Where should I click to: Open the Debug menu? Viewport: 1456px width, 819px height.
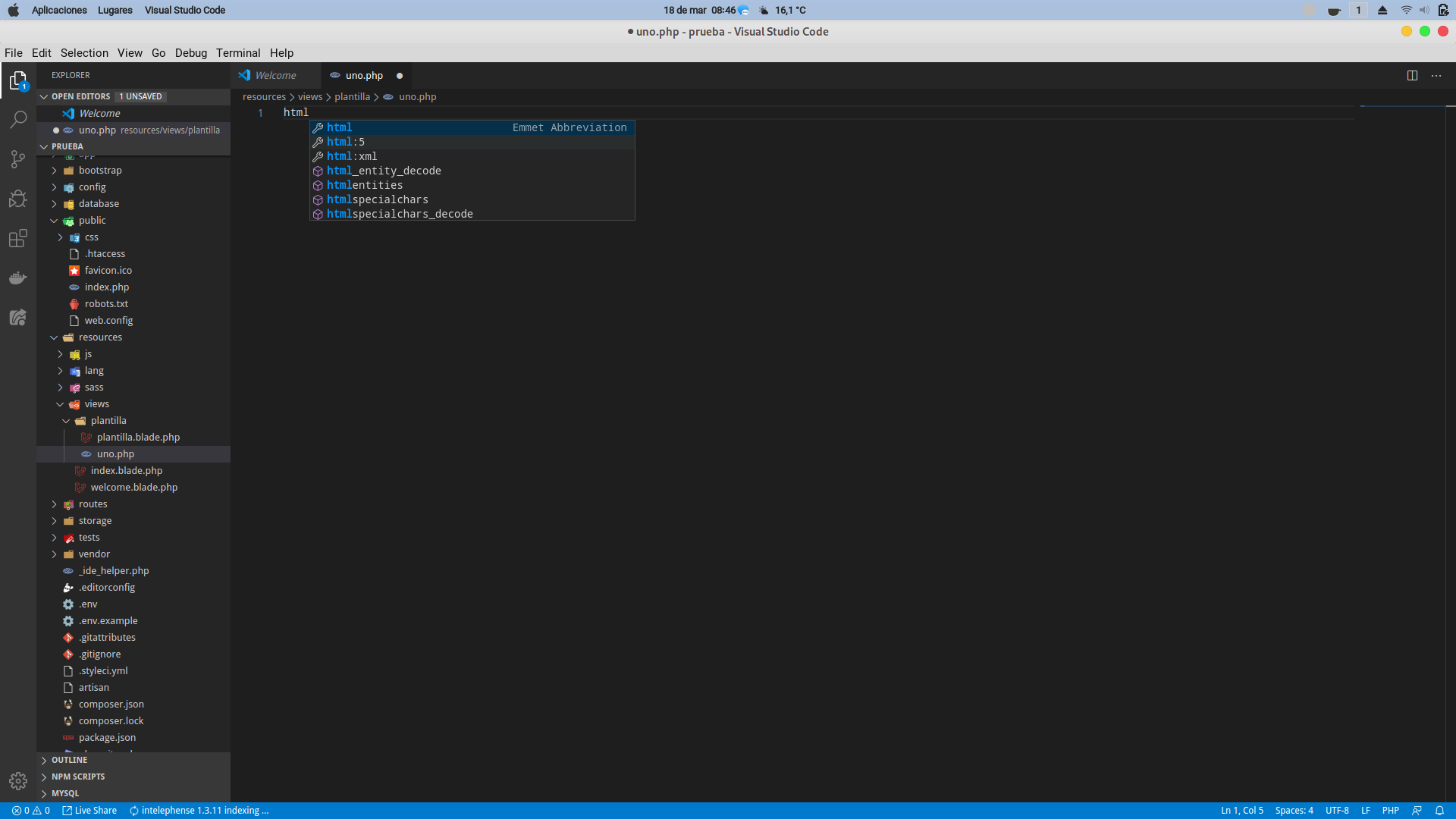(x=191, y=53)
